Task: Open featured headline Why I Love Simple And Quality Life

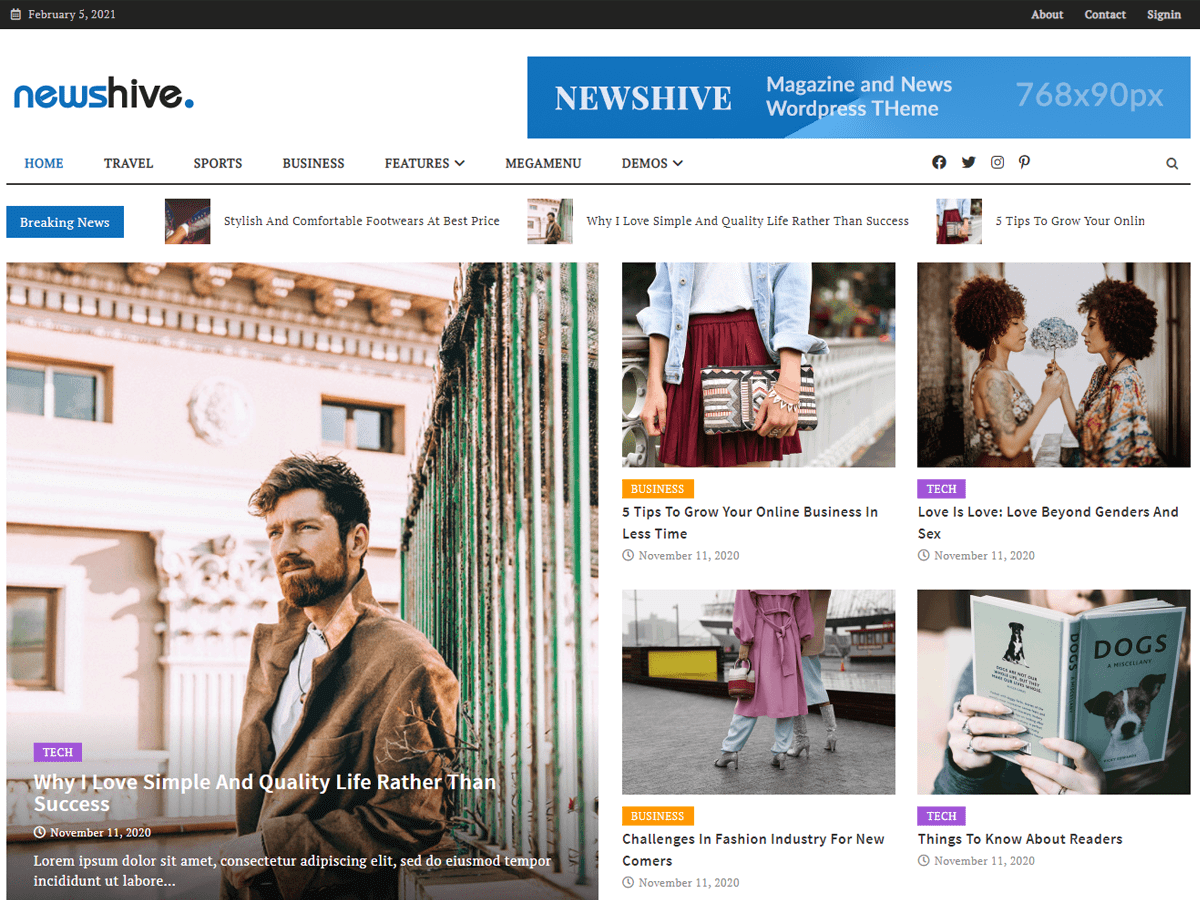Action: pyautogui.click(x=265, y=793)
